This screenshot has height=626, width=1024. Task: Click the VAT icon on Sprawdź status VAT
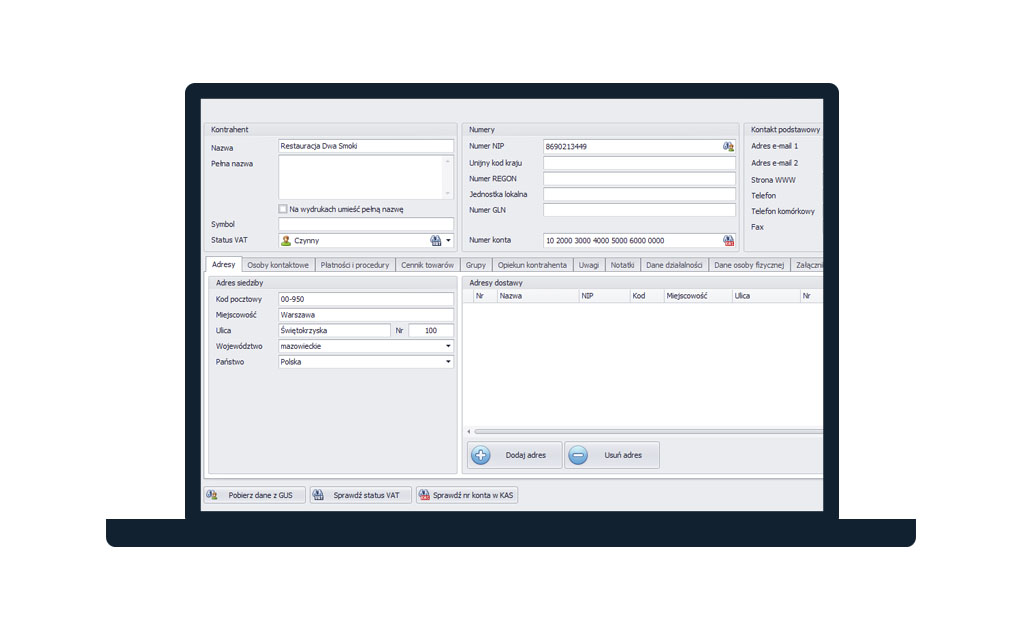pyautogui.click(x=318, y=494)
